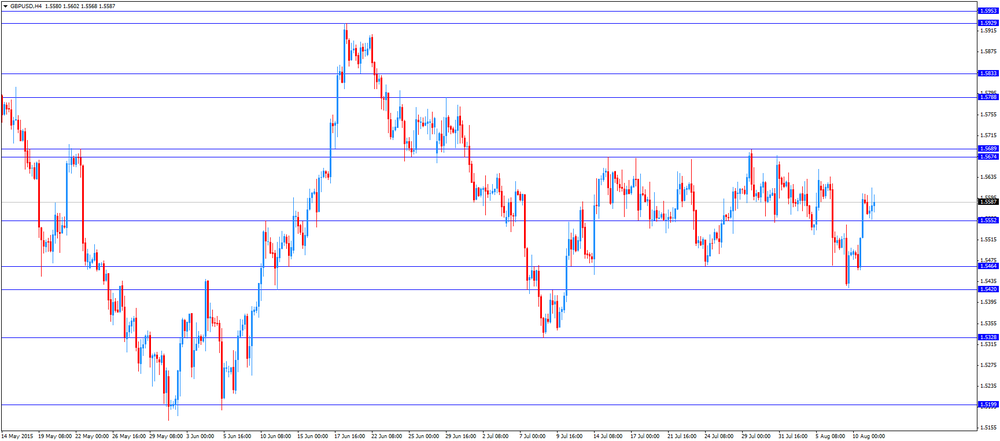Viewport: 1000px width, 441px height.
Task: Click the GBPUSD,H4 chart title text
Action: (x=26, y=5)
